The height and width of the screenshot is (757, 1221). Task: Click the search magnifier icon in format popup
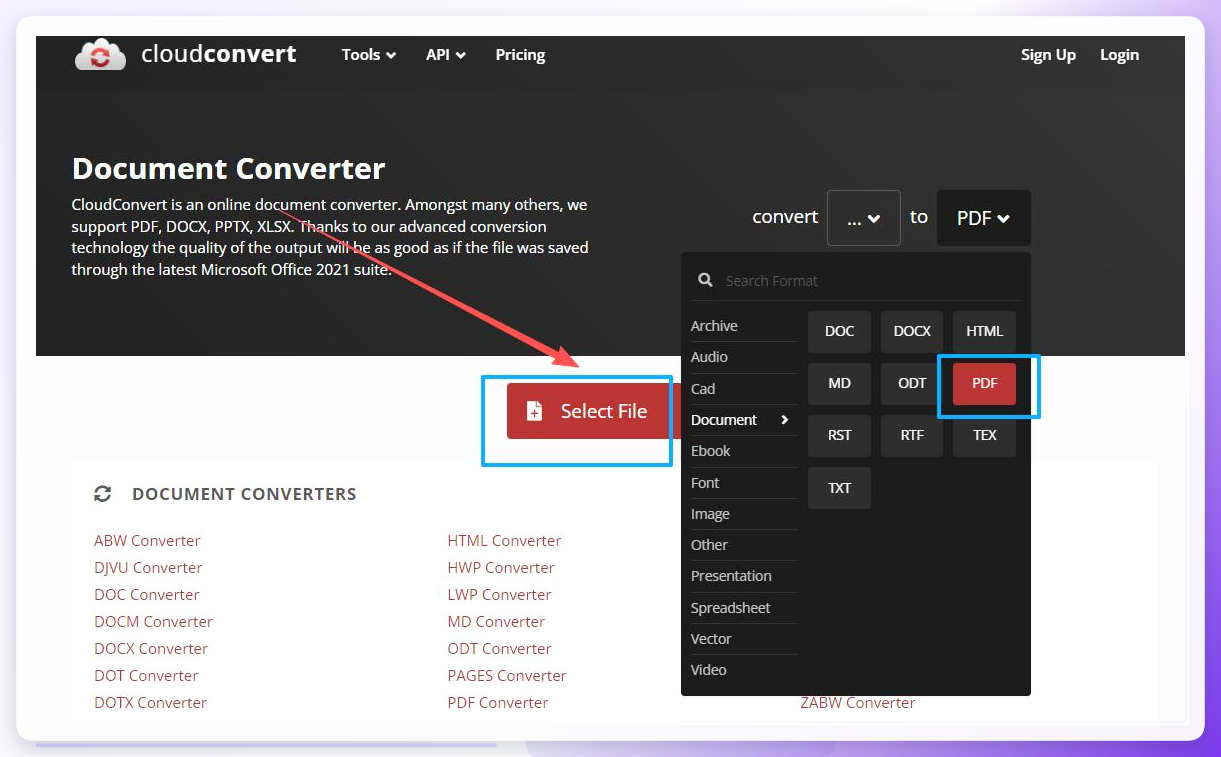point(705,281)
